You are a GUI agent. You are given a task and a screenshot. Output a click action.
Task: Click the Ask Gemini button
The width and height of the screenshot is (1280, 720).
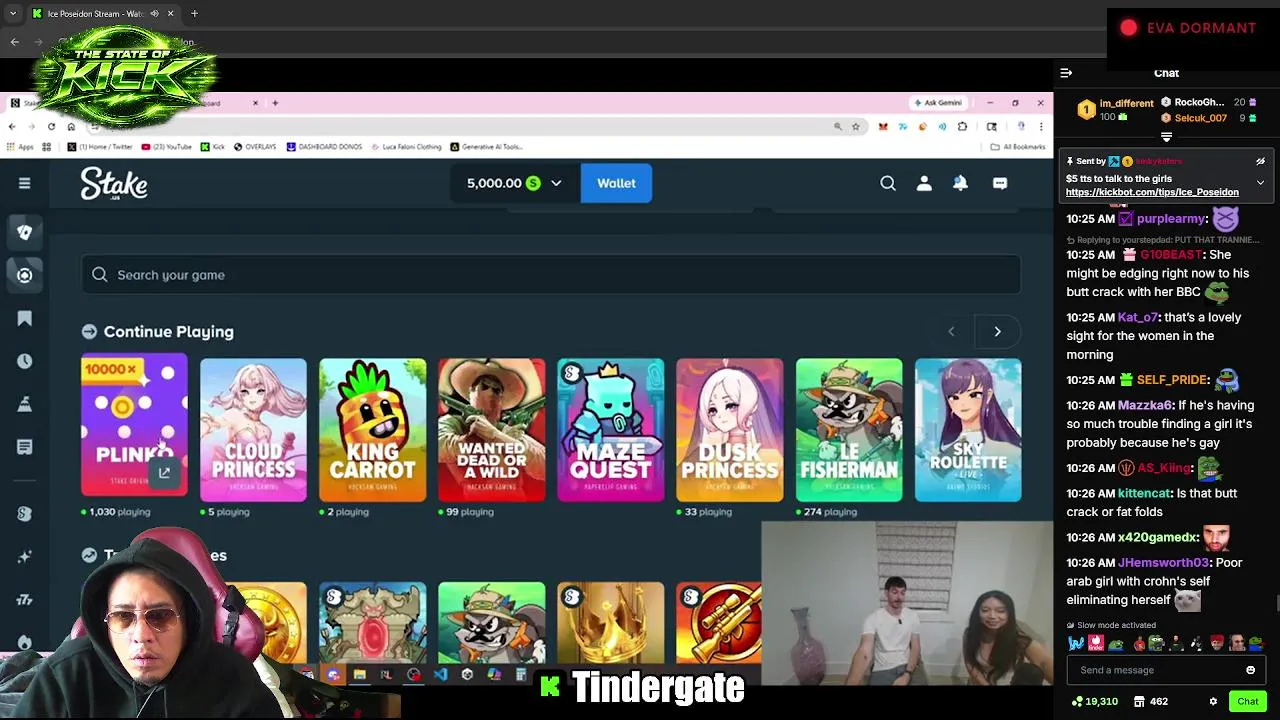[x=938, y=103]
